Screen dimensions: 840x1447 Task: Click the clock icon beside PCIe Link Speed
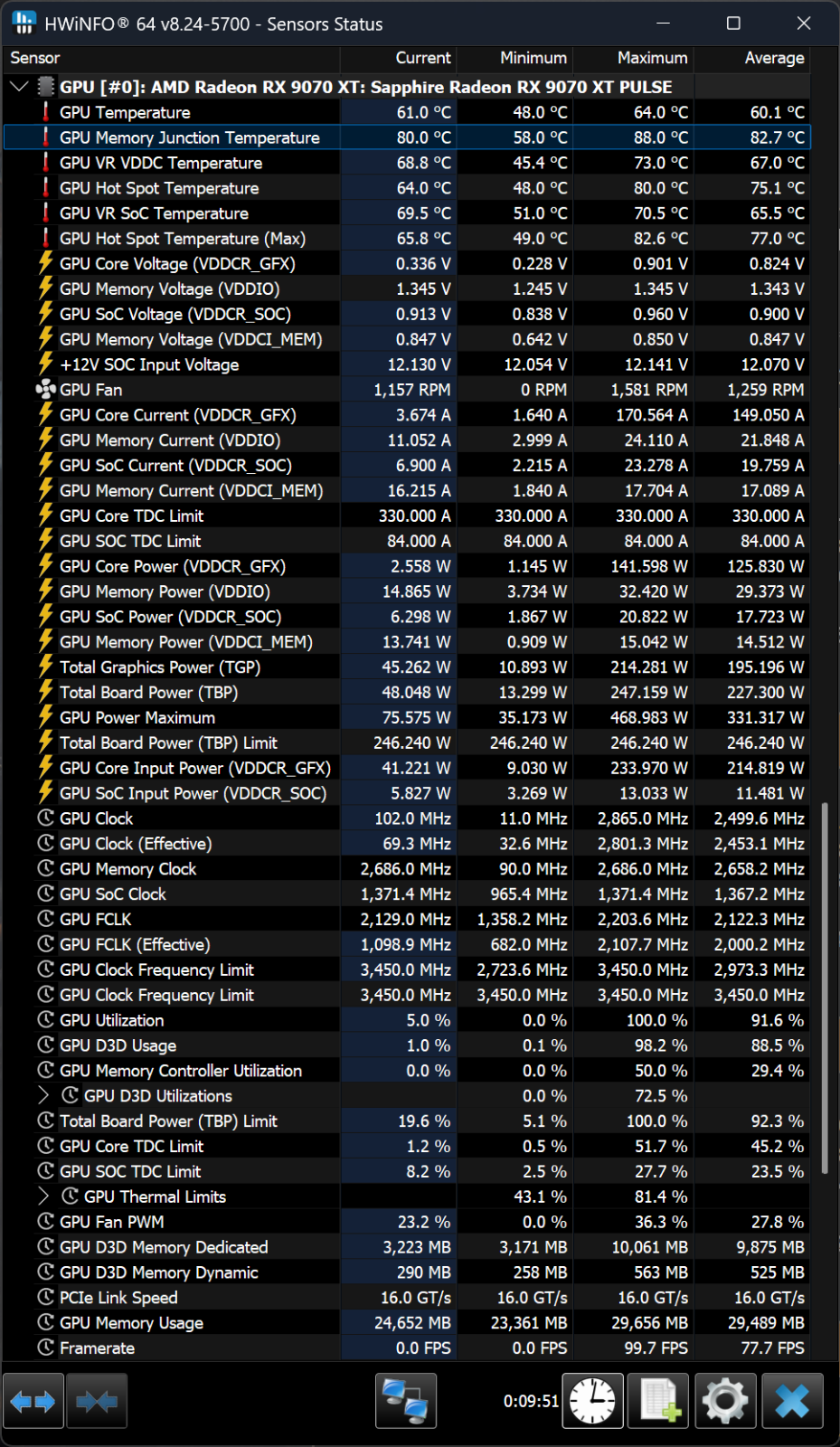[45, 1297]
